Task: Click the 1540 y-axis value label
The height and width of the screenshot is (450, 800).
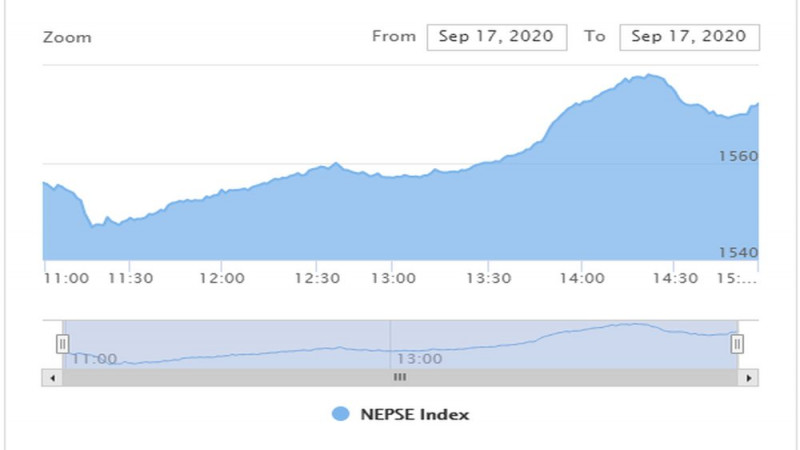Action: click(x=738, y=252)
